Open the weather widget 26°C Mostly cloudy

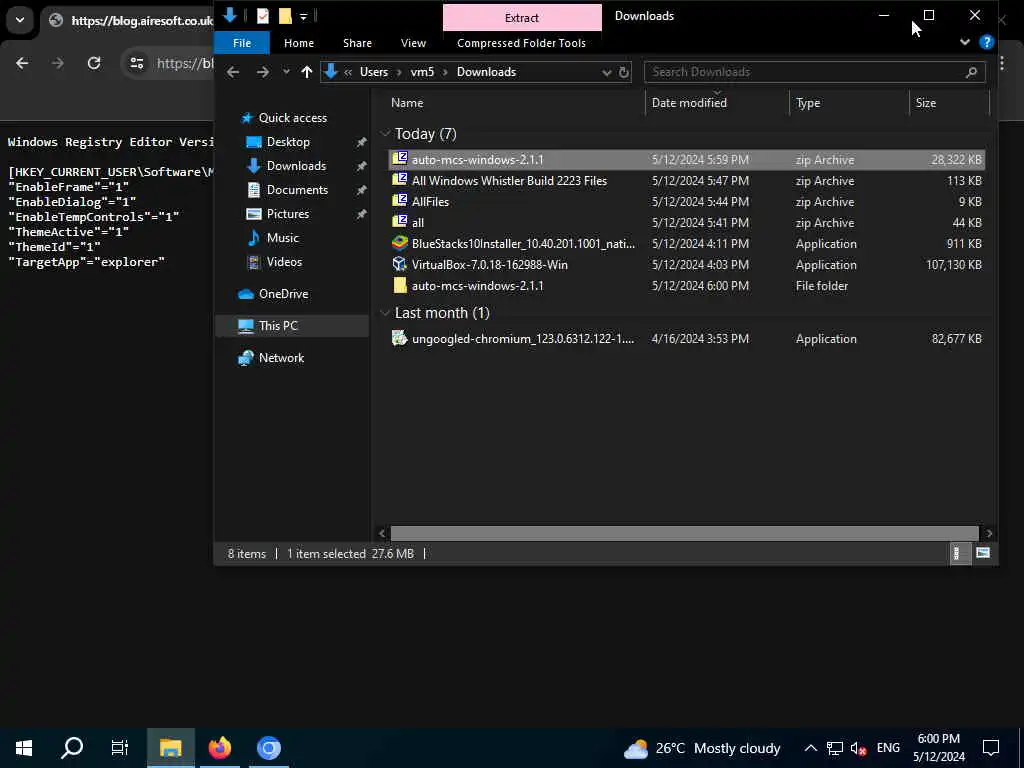[702, 748]
